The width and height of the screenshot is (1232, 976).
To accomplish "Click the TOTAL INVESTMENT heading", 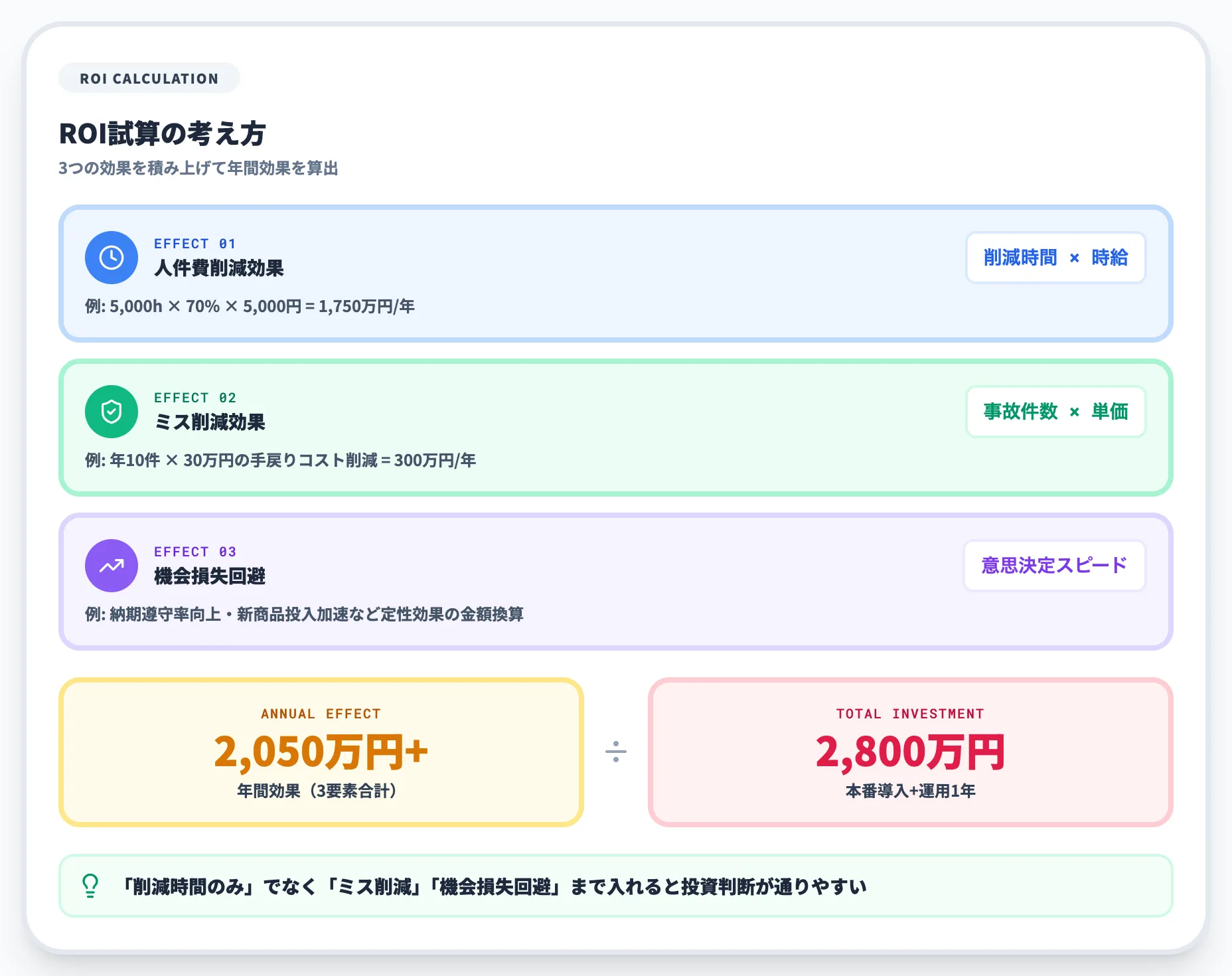I will [x=910, y=714].
